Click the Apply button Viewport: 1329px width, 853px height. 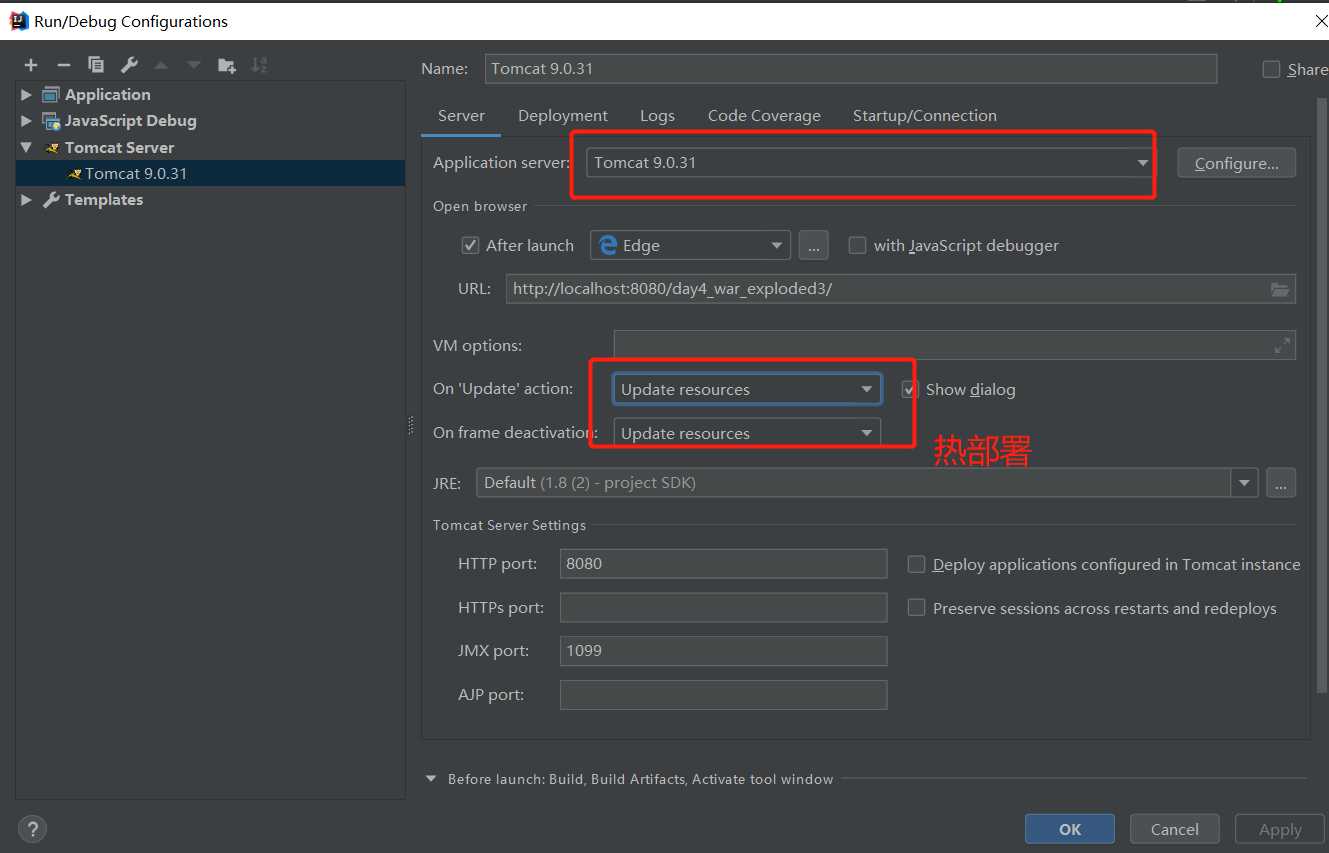click(x=1280, y=829)
